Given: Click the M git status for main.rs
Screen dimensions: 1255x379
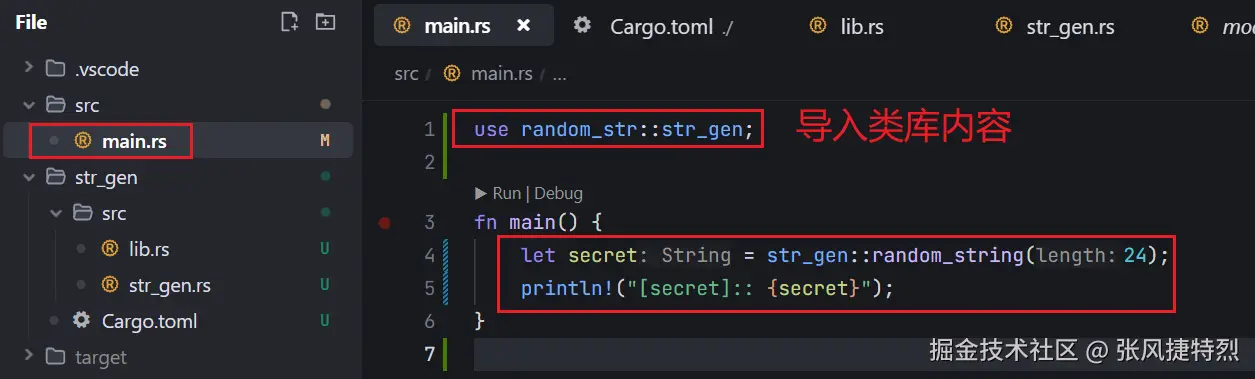Looking at the screenshot, I should [325, 141].
